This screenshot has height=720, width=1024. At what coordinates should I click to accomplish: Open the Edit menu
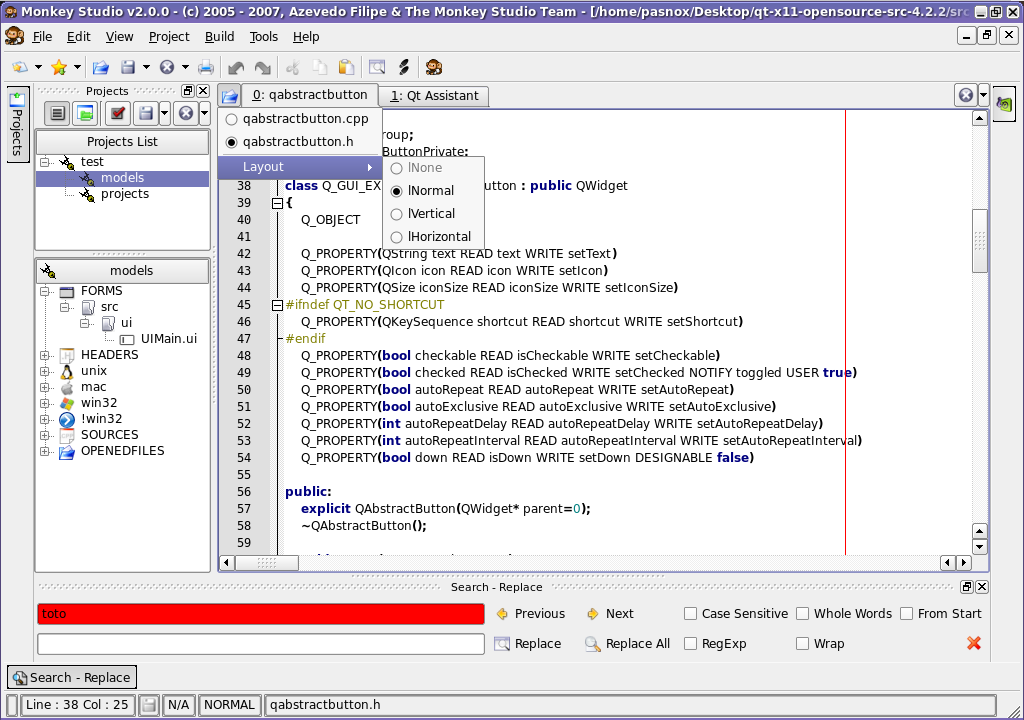click(78, 37)
